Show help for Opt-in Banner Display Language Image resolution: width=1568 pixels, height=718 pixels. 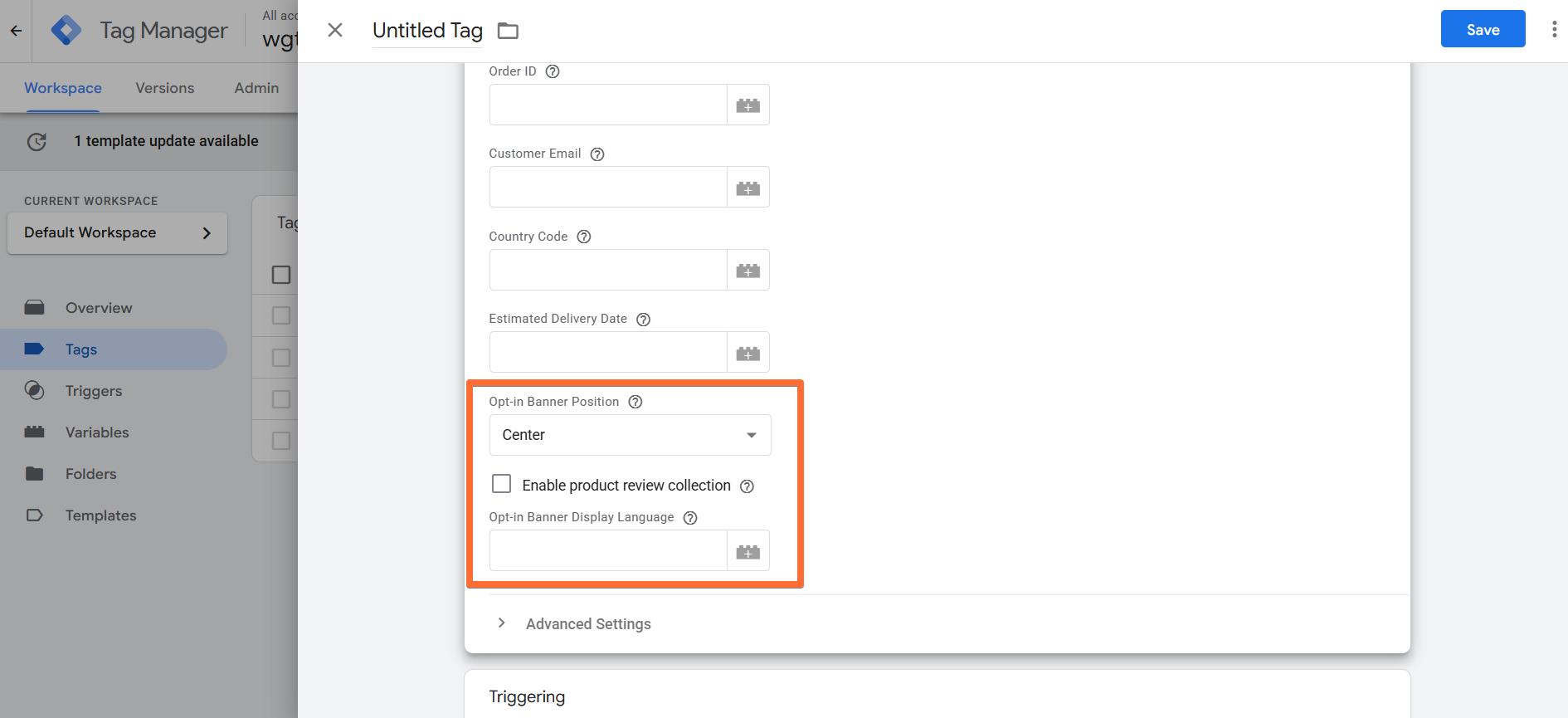point(690,517)
